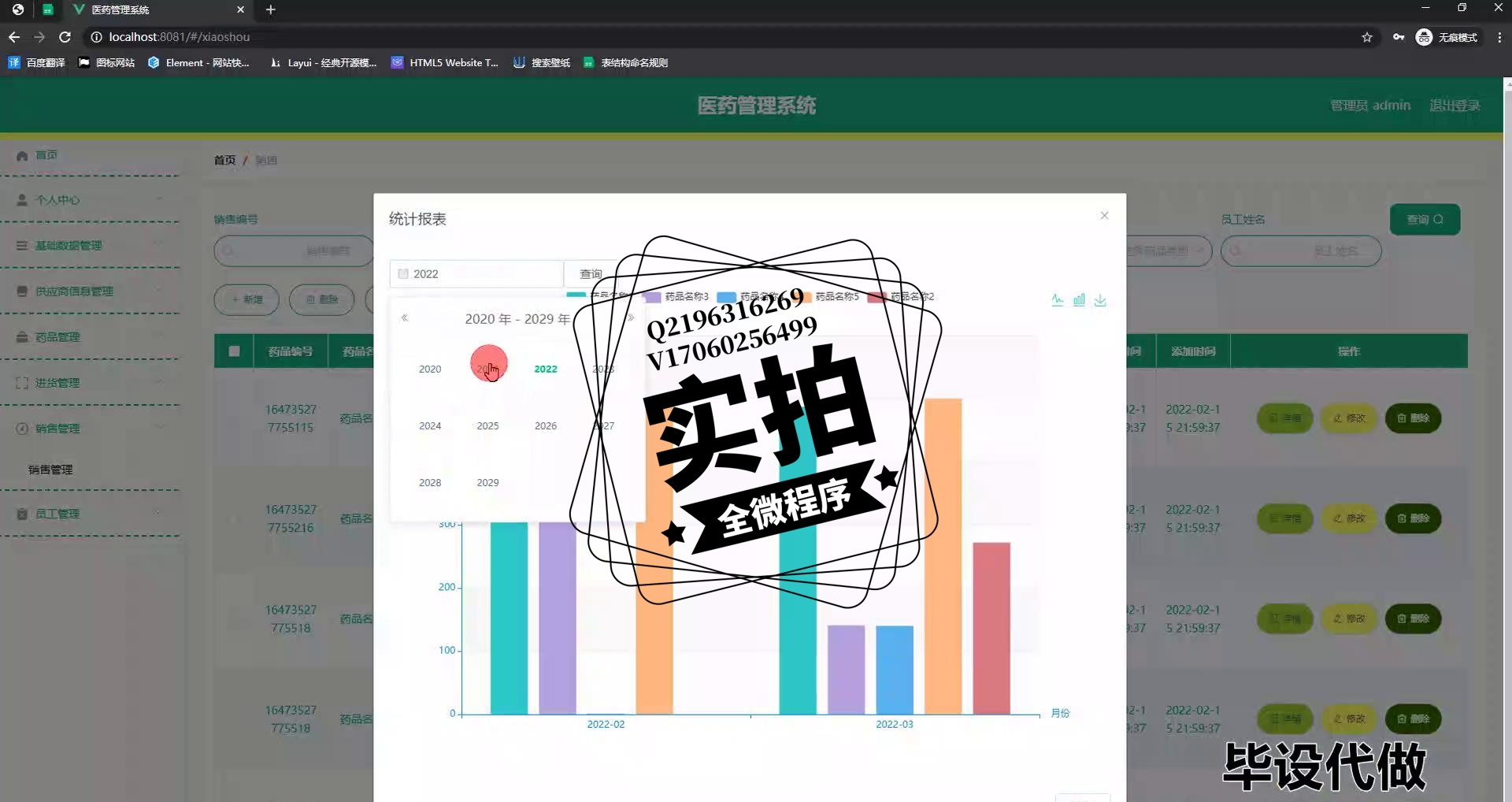Click 新增 button

[246, 299]
